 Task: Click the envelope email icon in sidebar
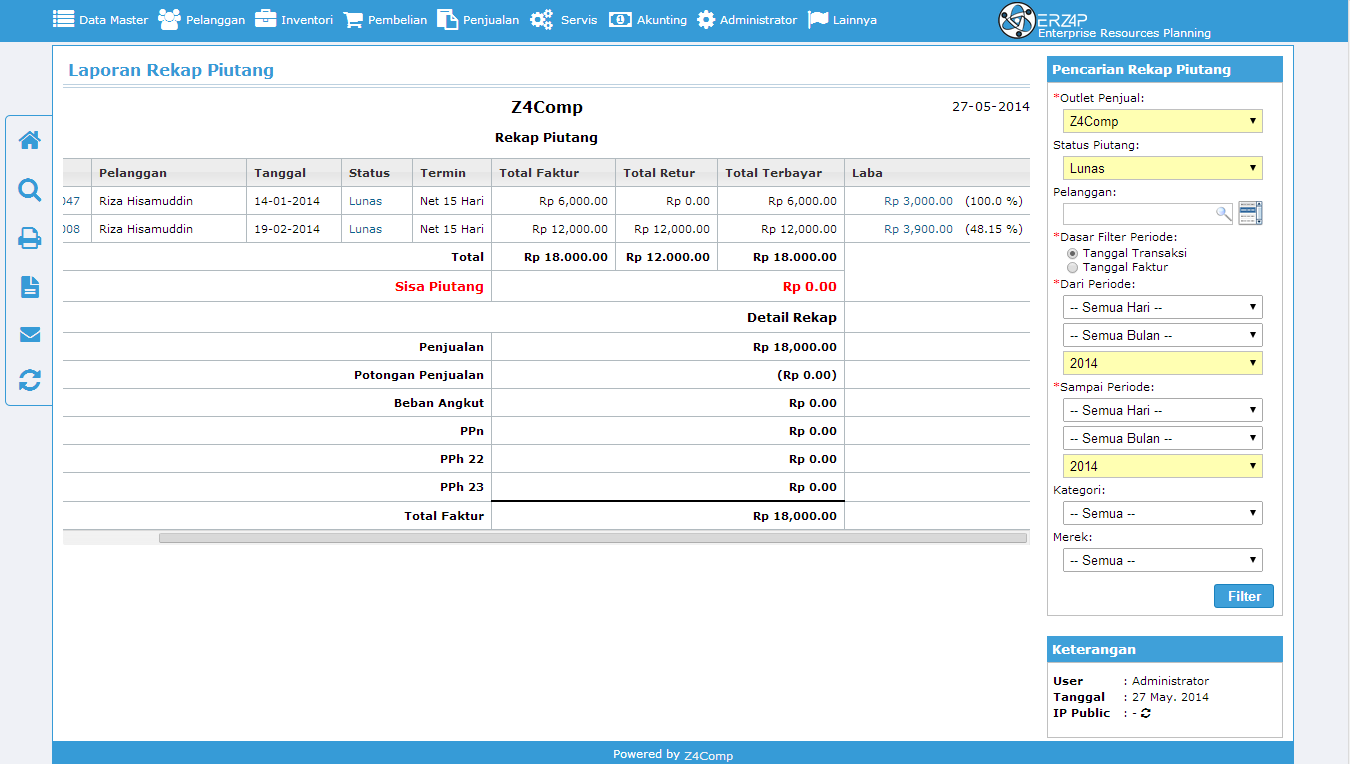point(30,334)
